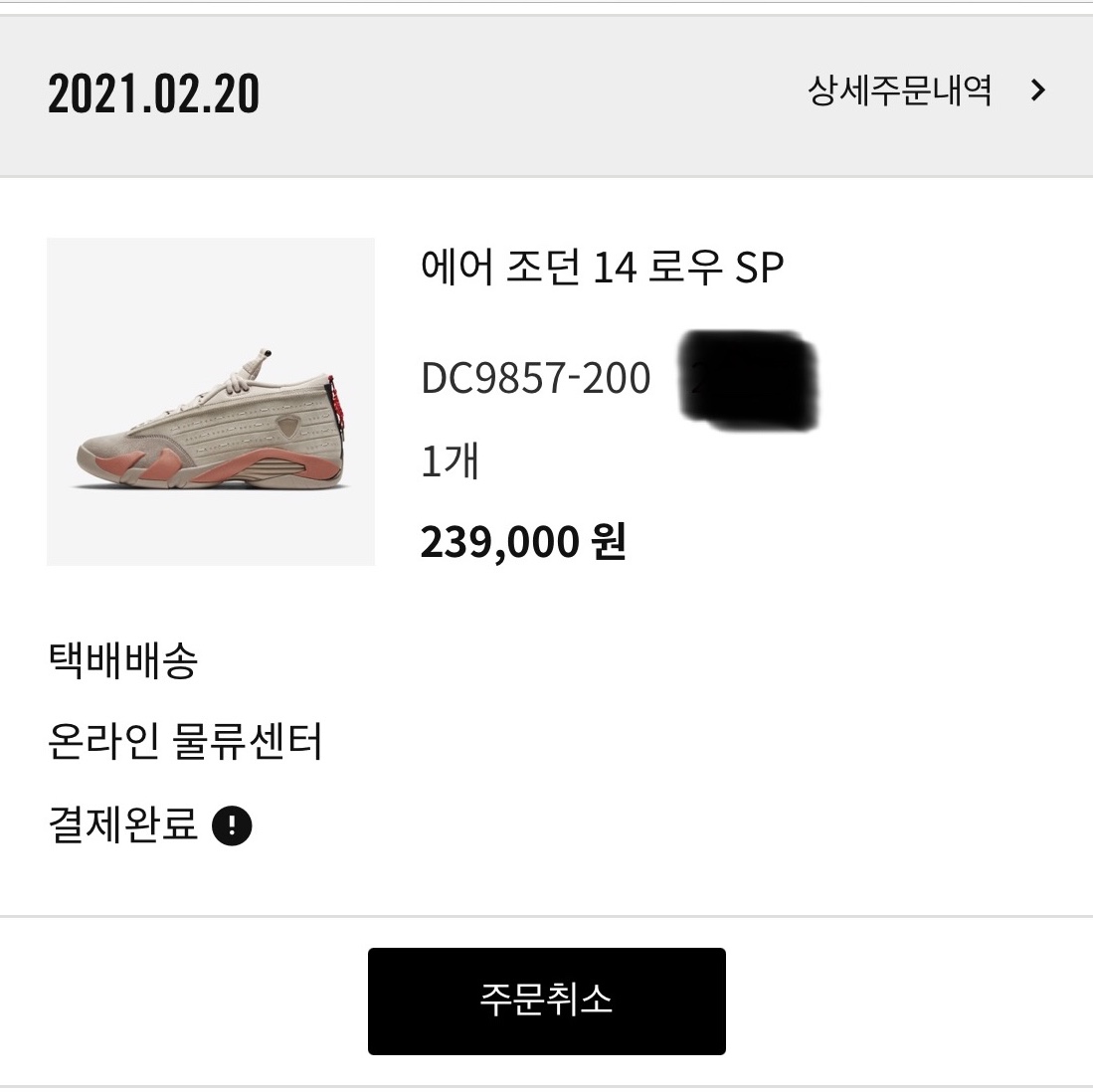Click the empty space right of 온라인 물류센터
The height and width of the screenshot is (1092, 1093).
tap(696, 742)
